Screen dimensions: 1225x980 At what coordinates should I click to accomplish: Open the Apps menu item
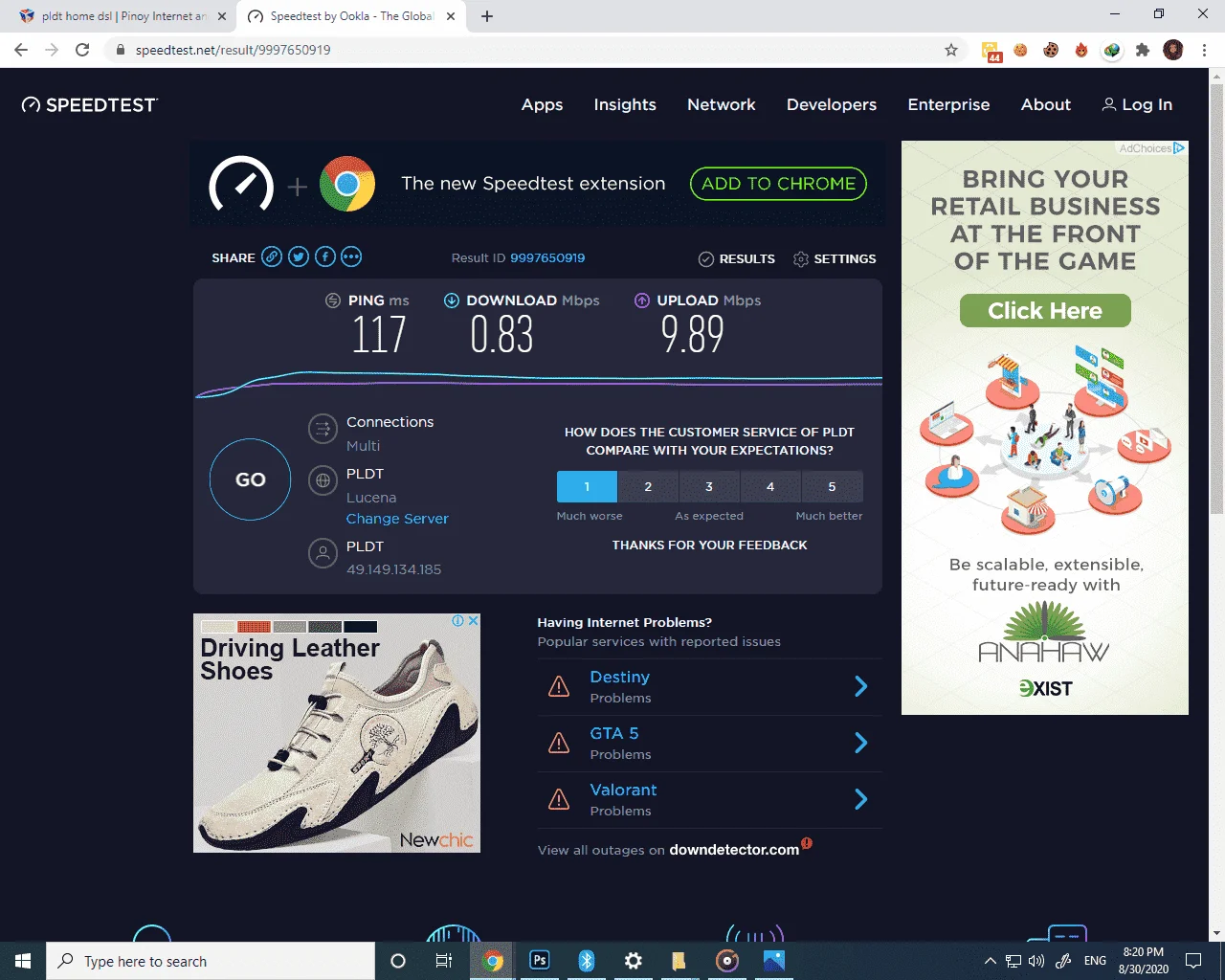542,105
